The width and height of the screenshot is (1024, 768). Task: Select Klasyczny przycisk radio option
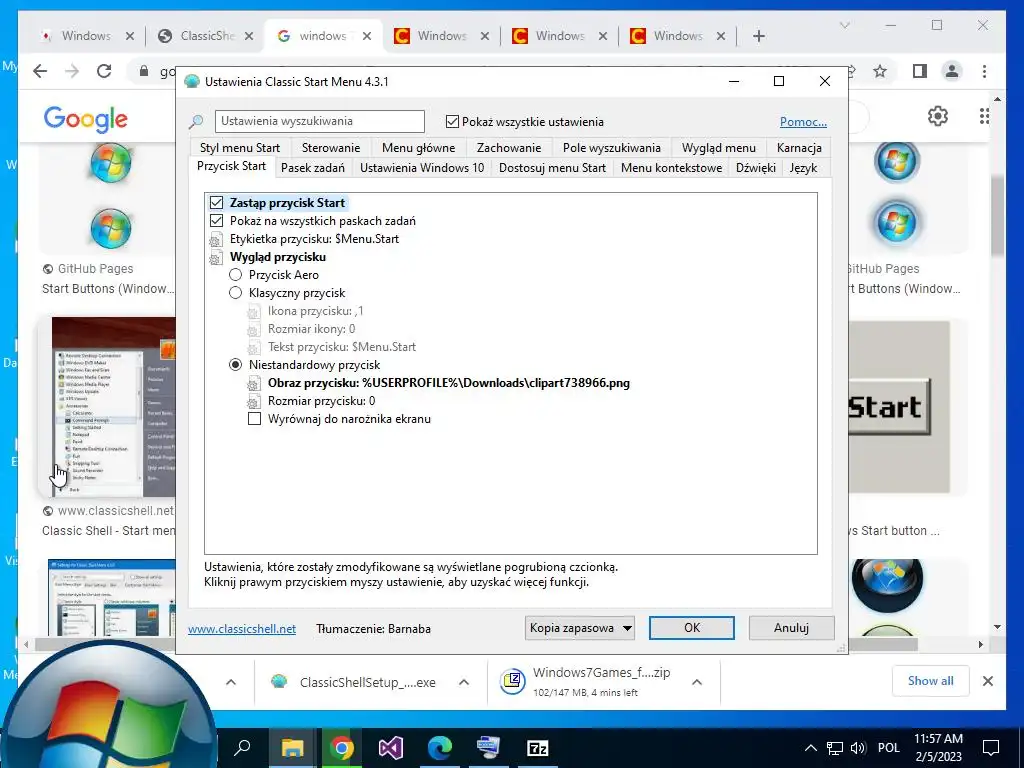235,293
